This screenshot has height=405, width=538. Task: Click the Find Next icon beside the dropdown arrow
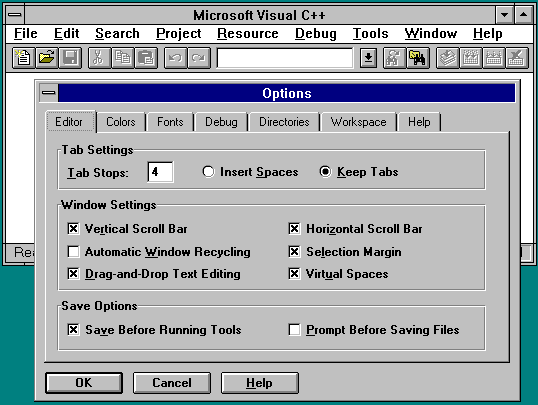point(394,58)
